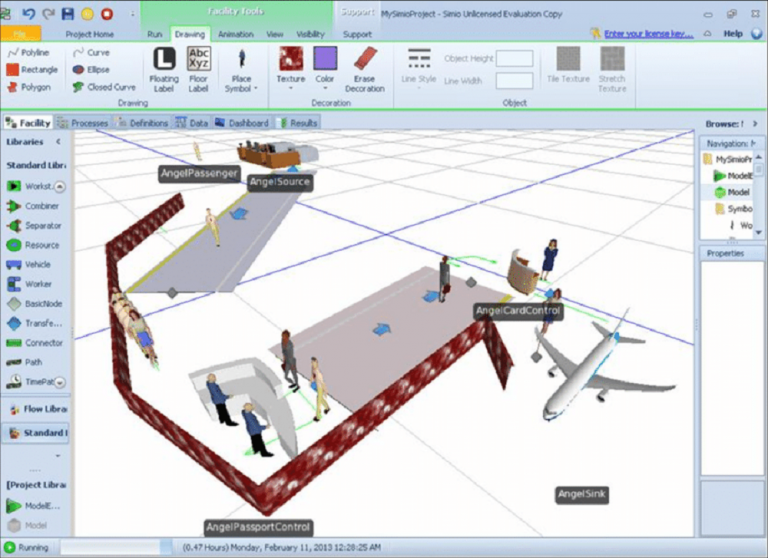Select the Vehicle object in Standard Library
This screenshot has height=558, width=768.
(34, 264)
